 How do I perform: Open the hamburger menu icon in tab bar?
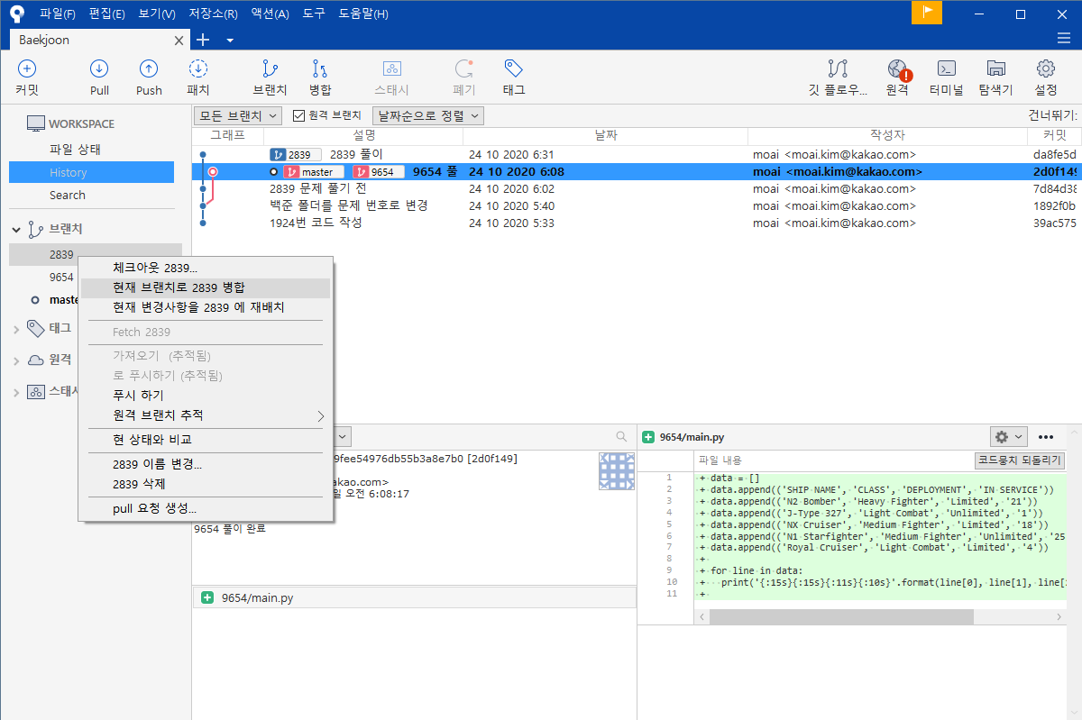point(1064,38)
